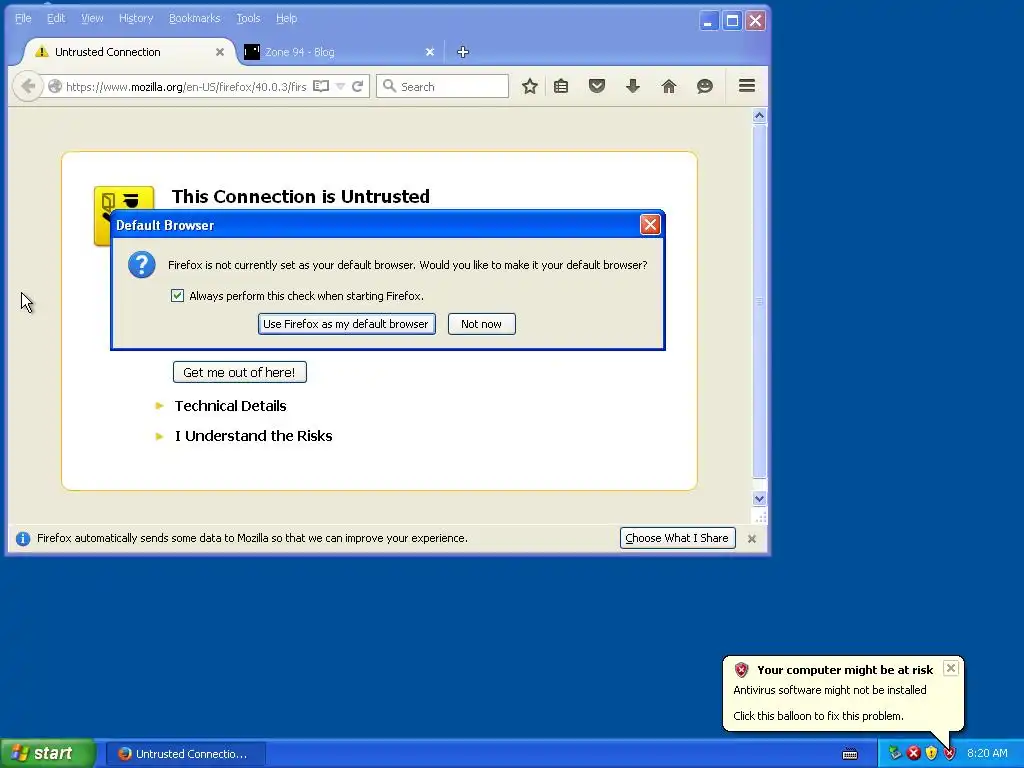1024x768 pixels.
Task: Open Firefox Hello chat icon
Action: (x=705, y=86)
